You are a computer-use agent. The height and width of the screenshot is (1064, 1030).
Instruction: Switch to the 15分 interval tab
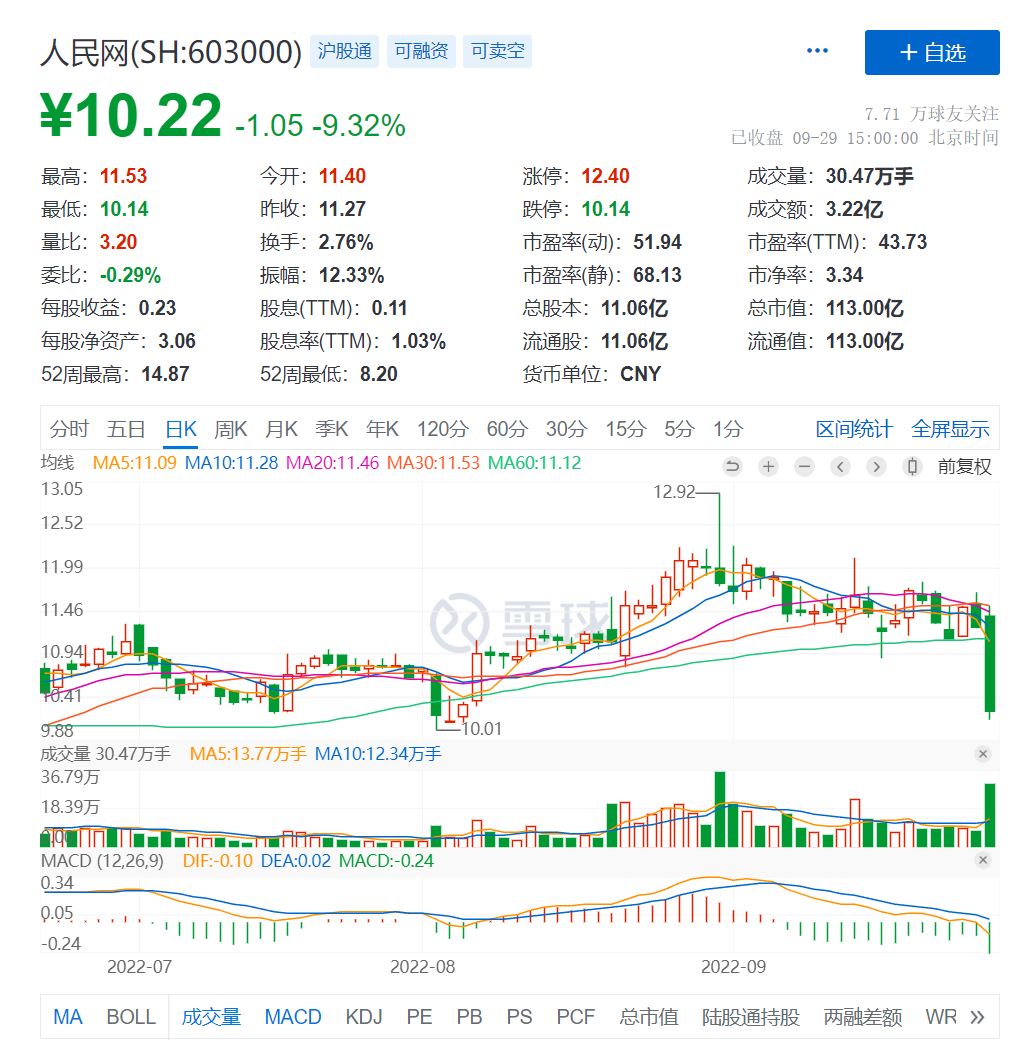pos(626,429)
